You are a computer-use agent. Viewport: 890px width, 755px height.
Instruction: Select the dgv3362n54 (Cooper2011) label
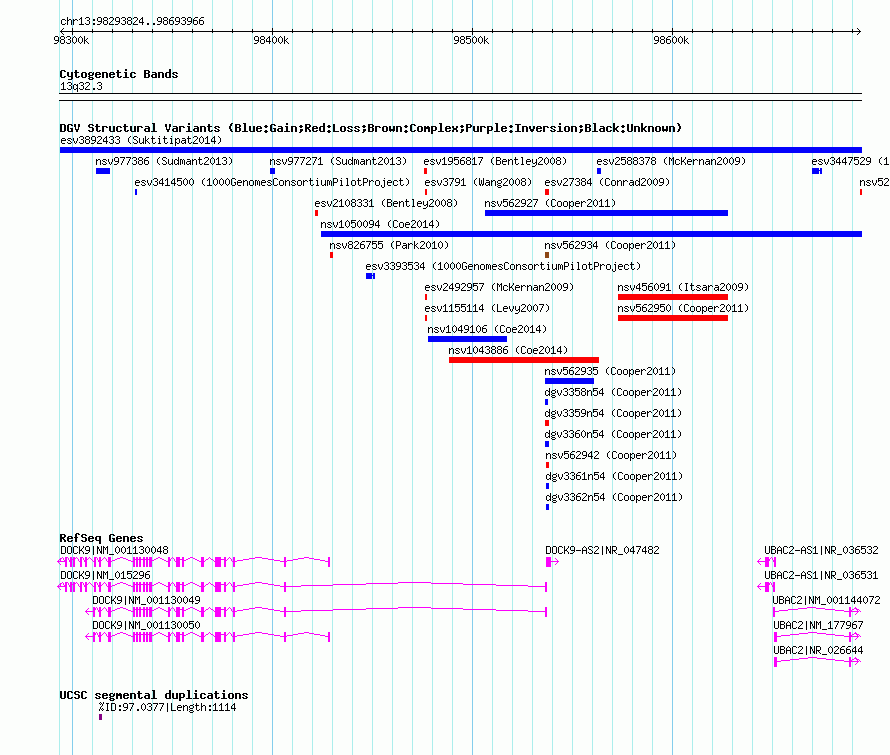pyautogui.click(x=614, y=497)
